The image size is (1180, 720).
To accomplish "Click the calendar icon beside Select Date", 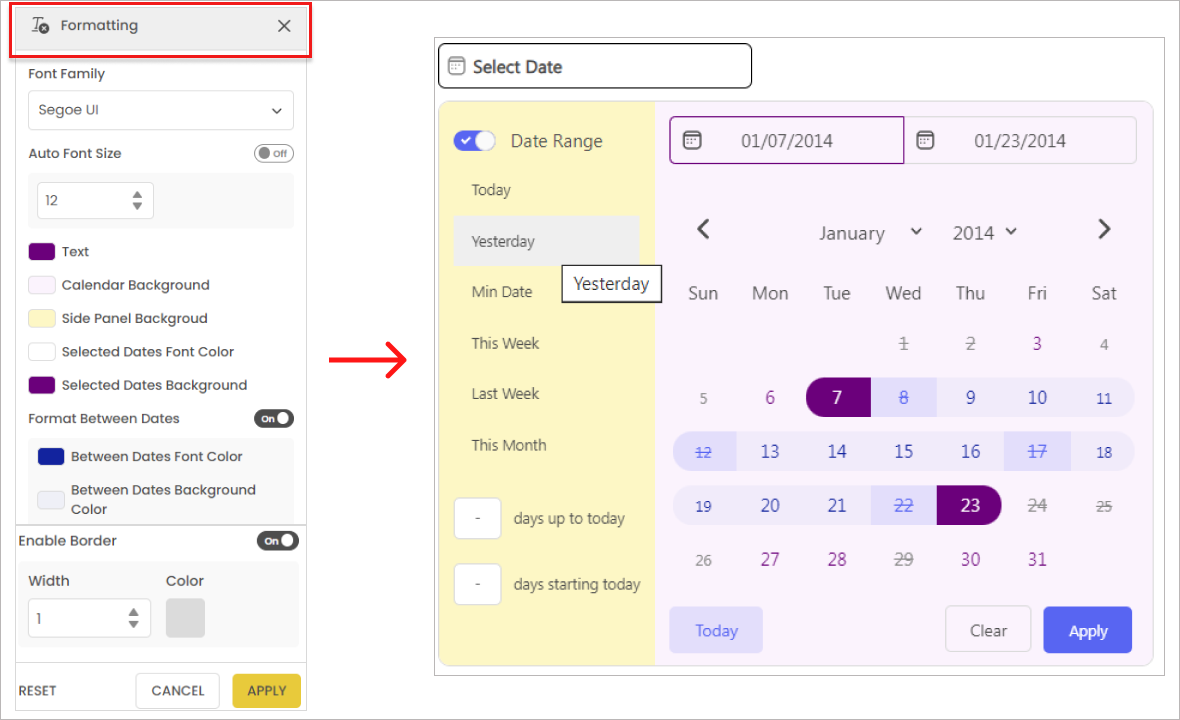I will (x=456, y=67).
